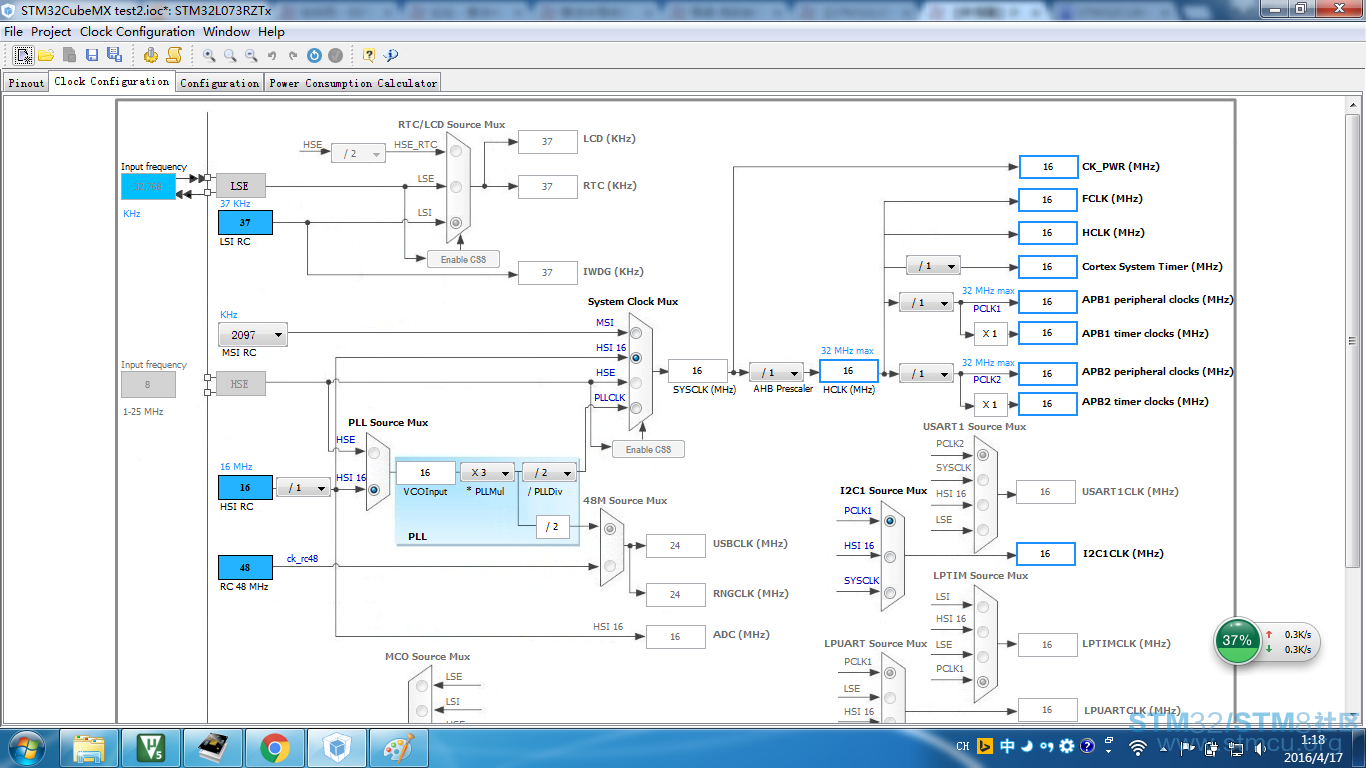
Task: Click the LSE Input frequency field
Action: pos(148,186)
